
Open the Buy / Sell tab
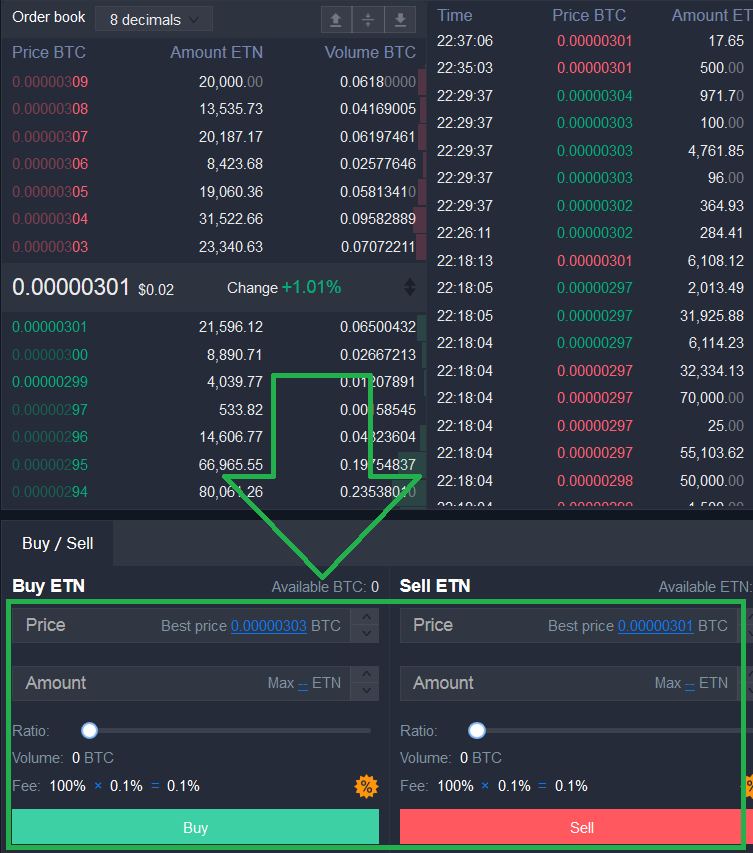[x=58, y=543]
